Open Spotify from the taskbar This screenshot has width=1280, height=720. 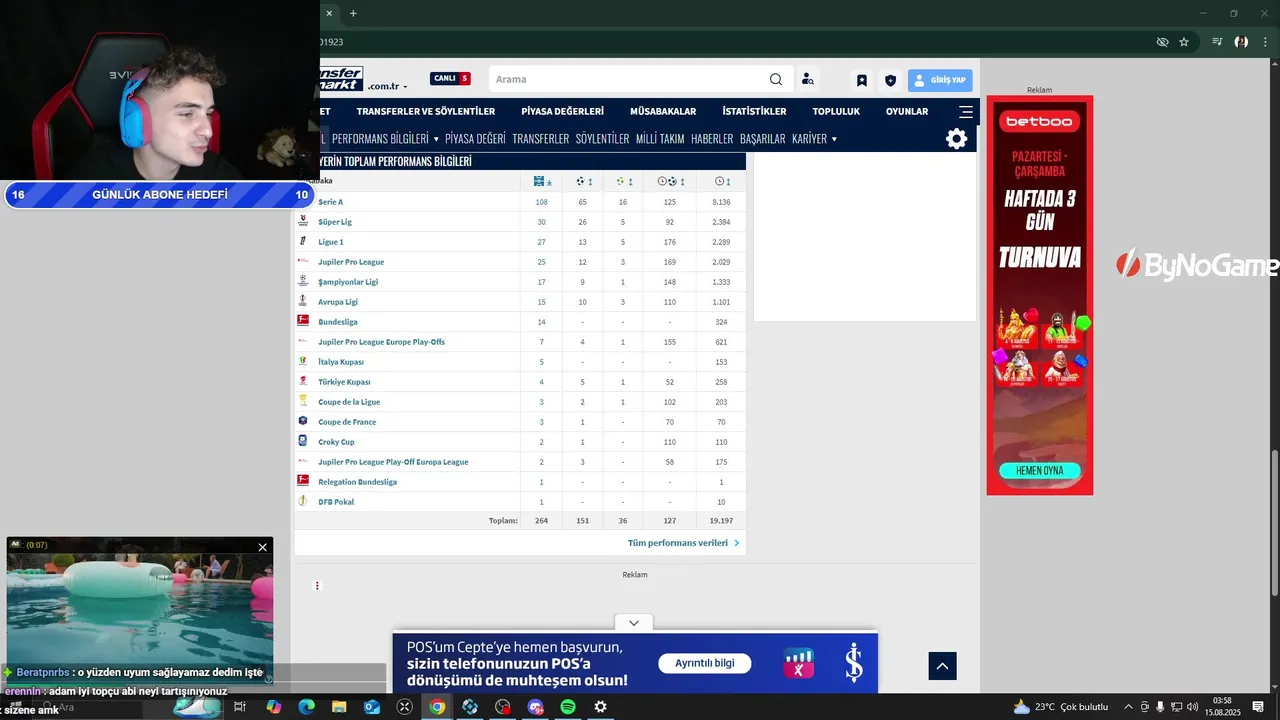click(567, 707)
